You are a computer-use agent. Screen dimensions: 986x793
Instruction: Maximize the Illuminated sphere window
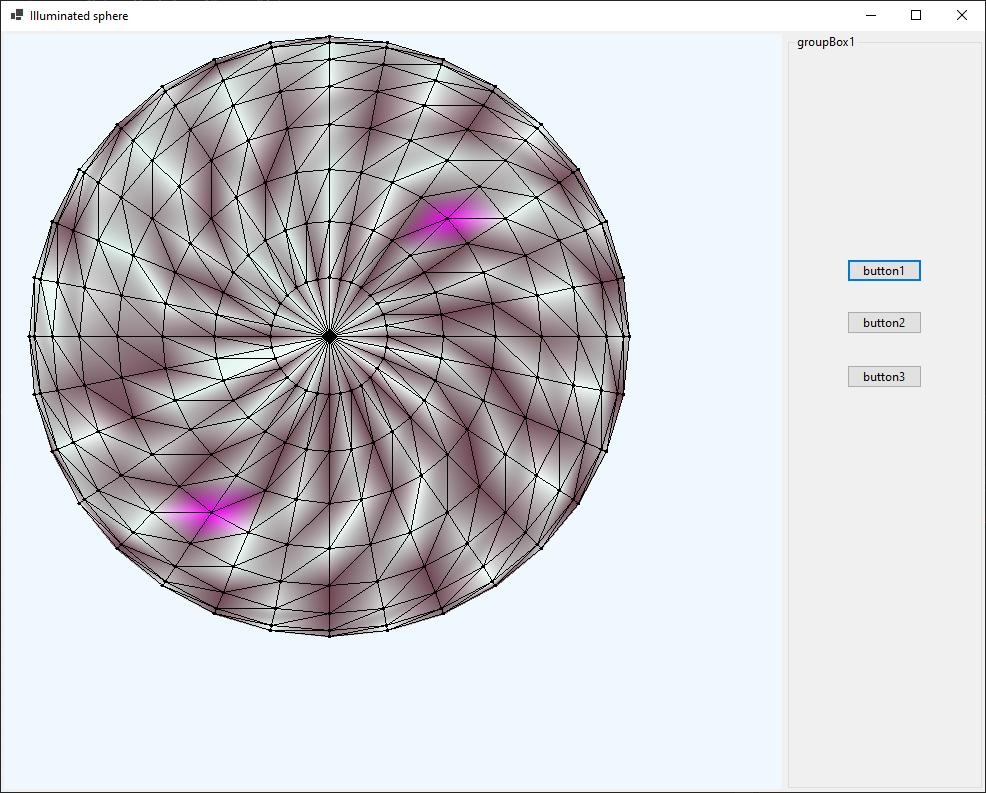(916, 15)
